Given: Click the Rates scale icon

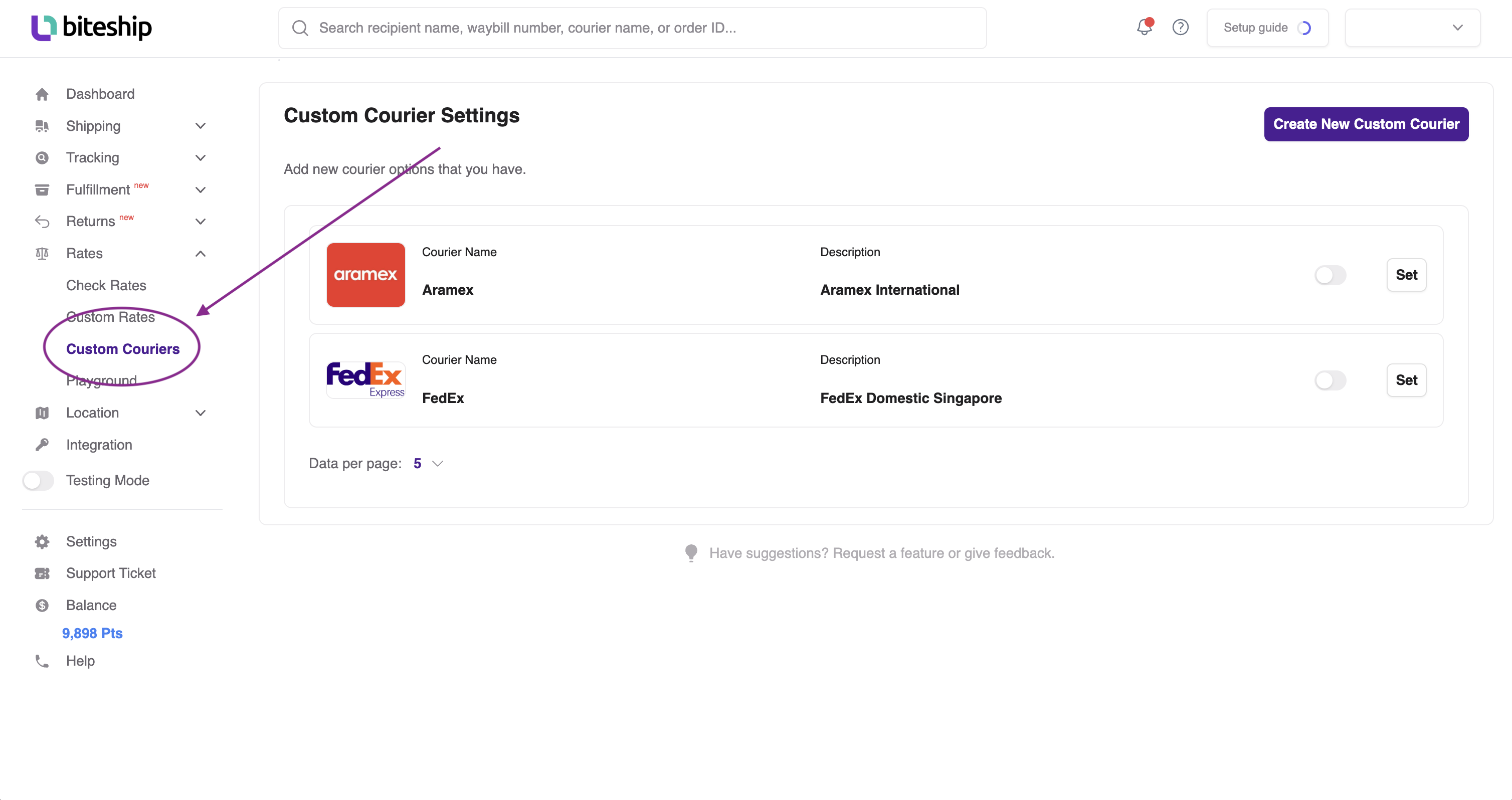Looking at the screenshot, I should coord(42,254).
